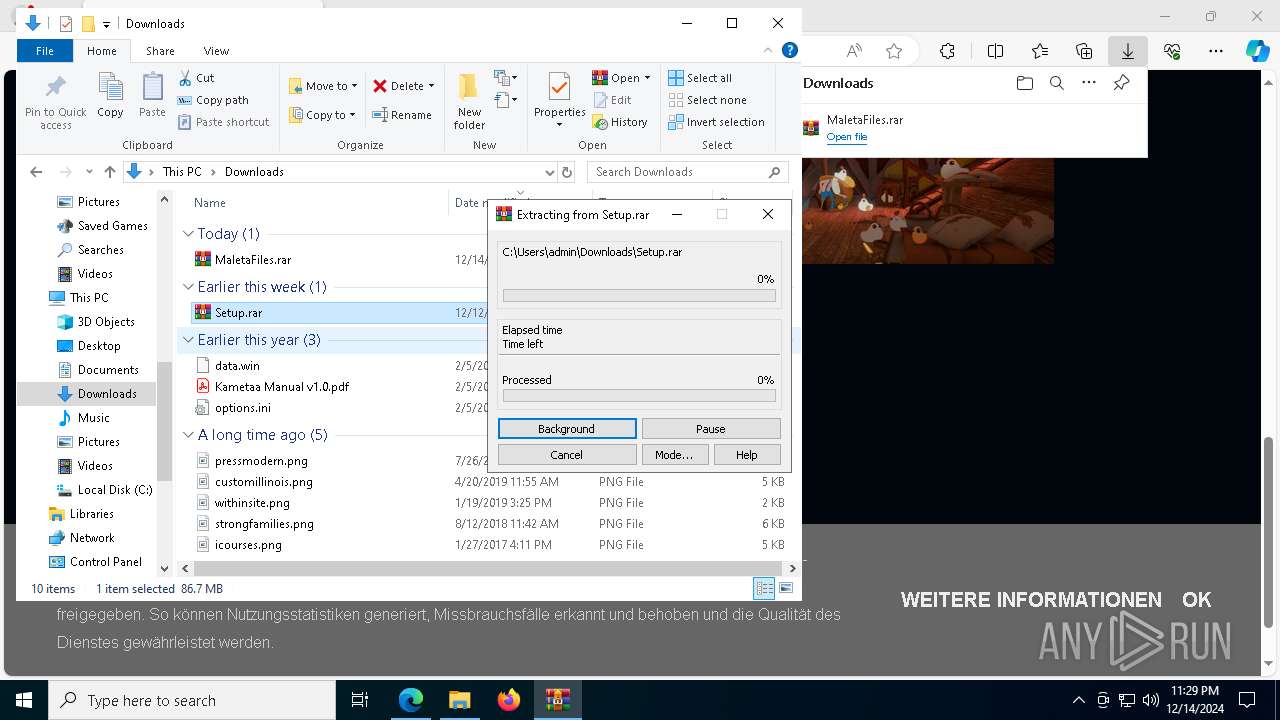This screenshot has height=720, width=1280.
Task: Click OK on cookie notice
Action: coord(1197,600)
